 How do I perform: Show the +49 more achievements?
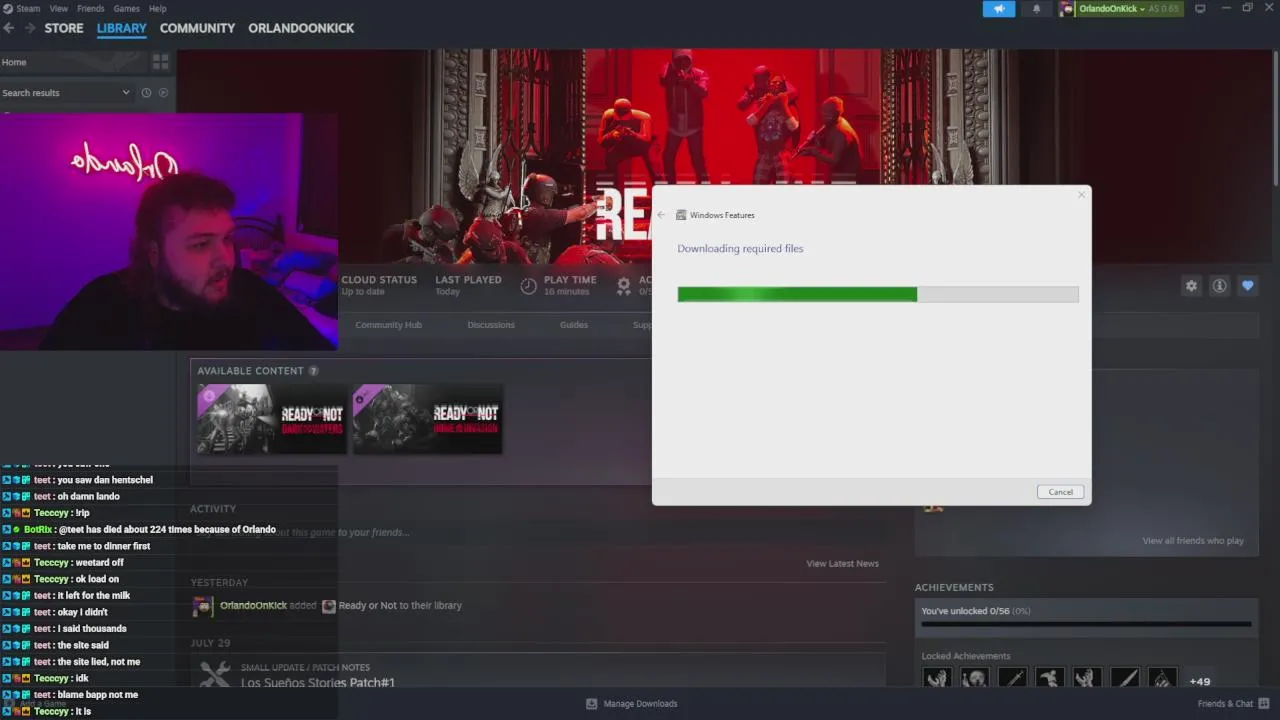click(1199, 681)
